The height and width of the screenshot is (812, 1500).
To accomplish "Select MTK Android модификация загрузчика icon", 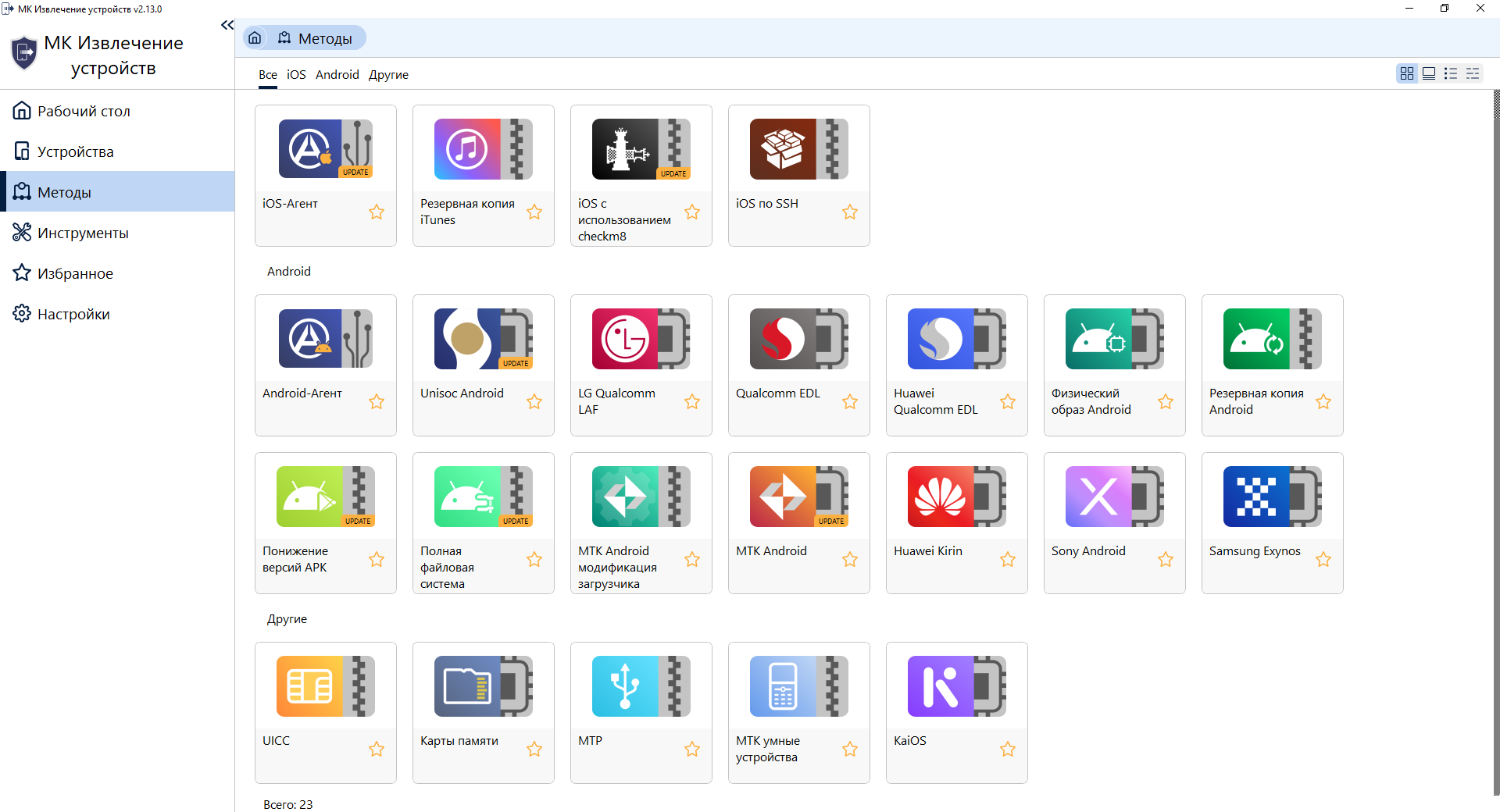I will tap(641, 496).
